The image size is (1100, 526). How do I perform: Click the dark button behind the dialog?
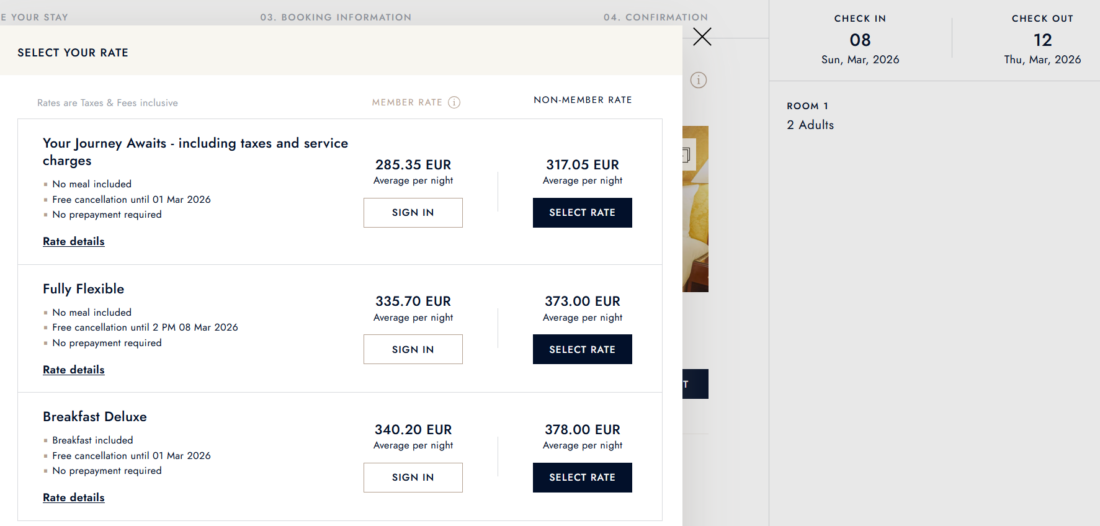[x=696, y=384]
